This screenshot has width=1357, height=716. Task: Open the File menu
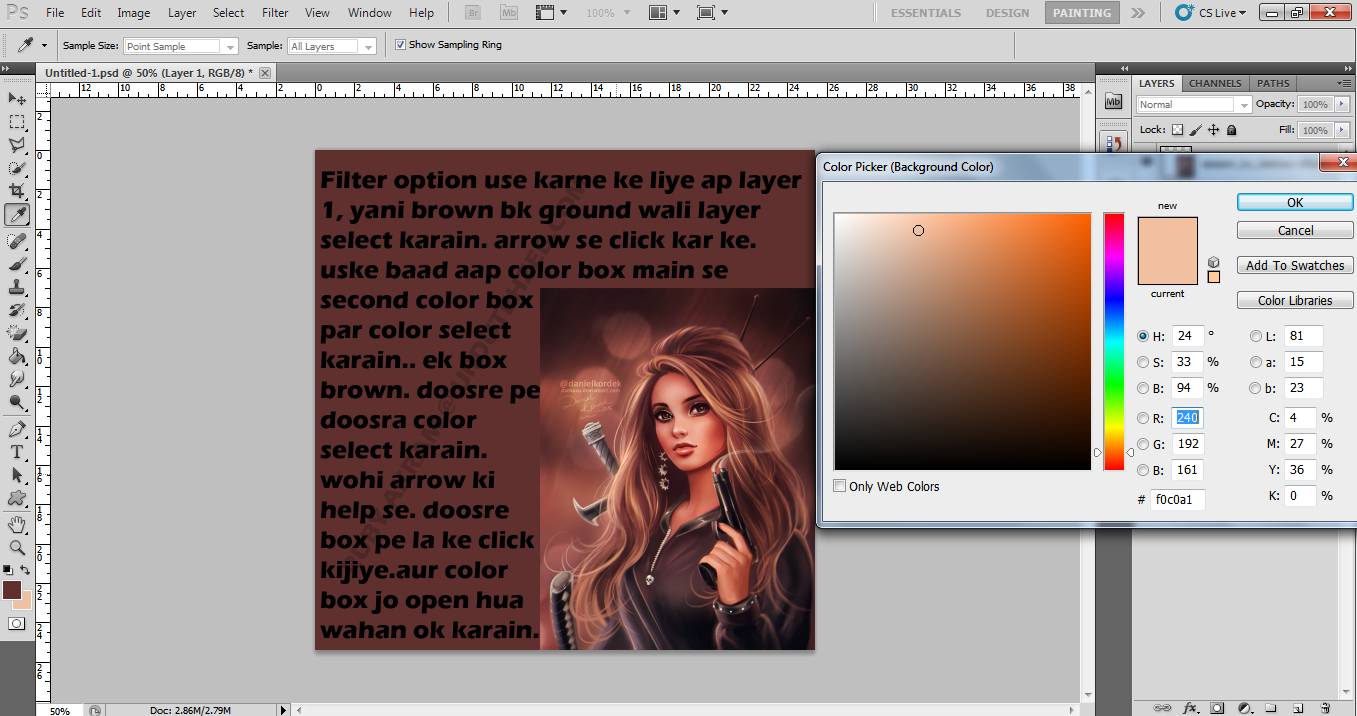click(x=55, y=13)
